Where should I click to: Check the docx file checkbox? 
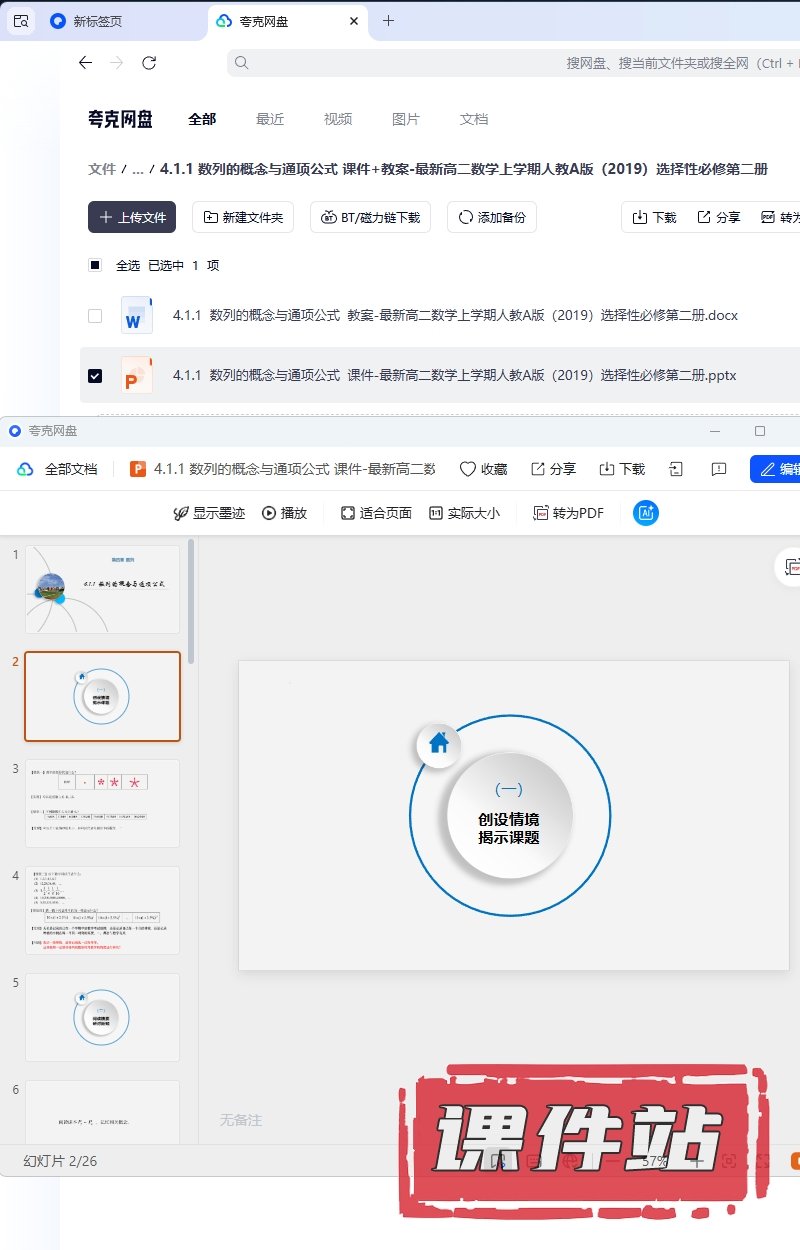point(95,316)
